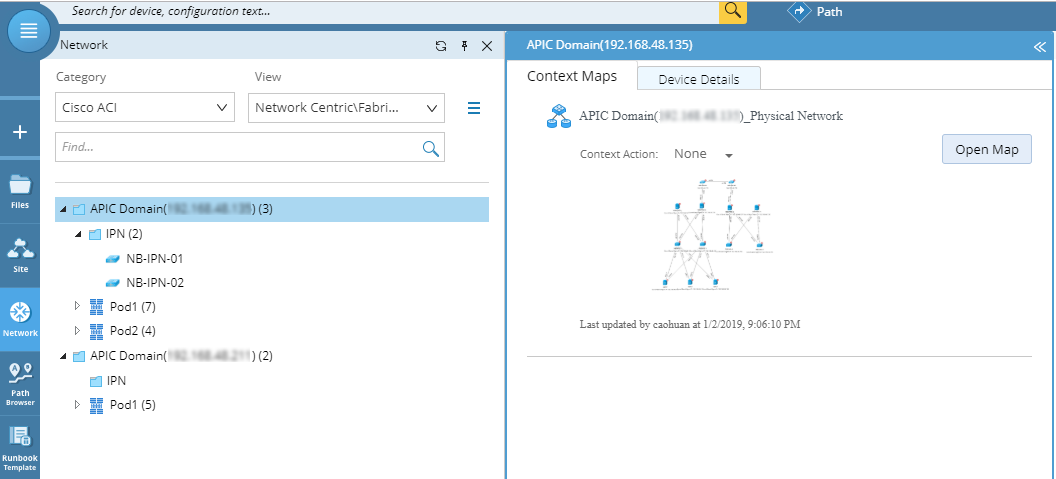Open the physical network map thumbnail

(x=713, y=235)
